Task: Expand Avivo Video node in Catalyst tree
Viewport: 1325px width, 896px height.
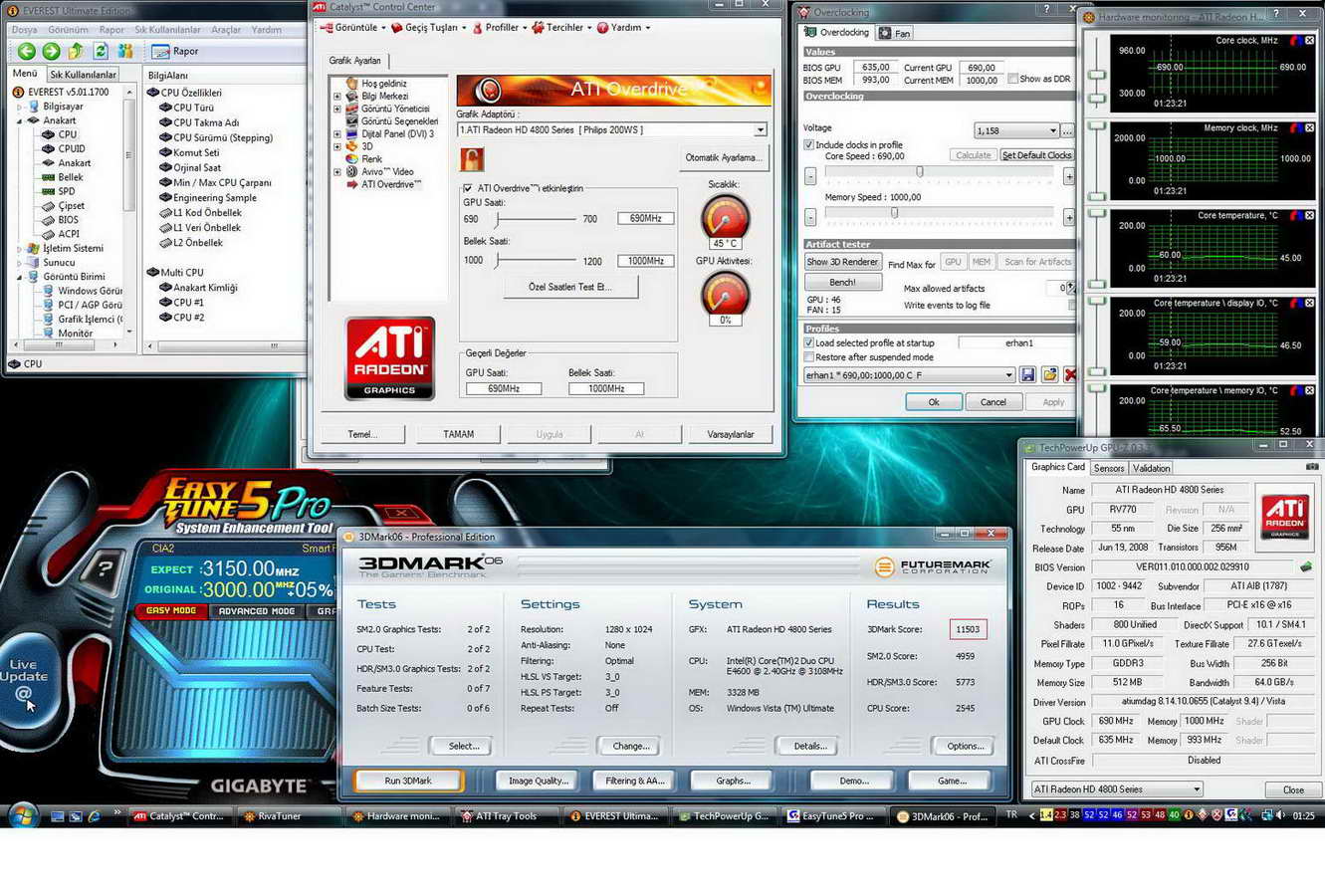Action: click(337, 171)
